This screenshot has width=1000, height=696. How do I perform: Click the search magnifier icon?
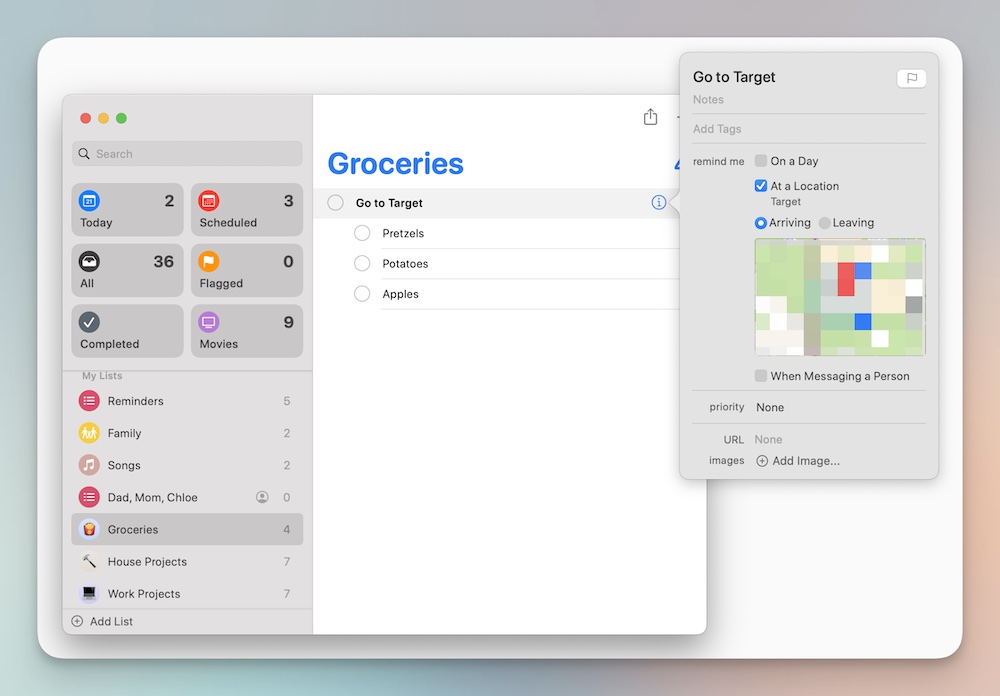pyautogui.click(x=84, y=154)
